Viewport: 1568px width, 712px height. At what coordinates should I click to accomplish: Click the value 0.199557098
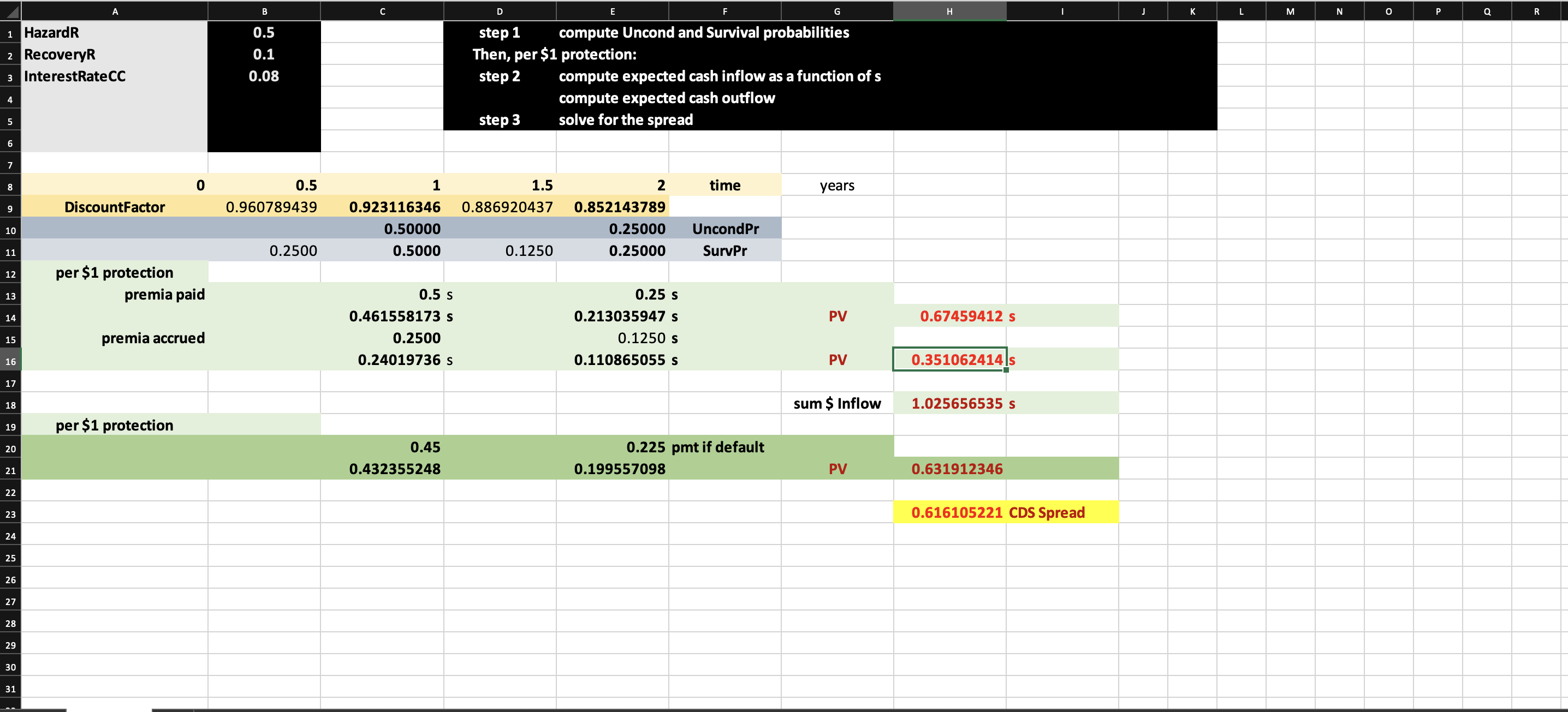tap(611, 469)
